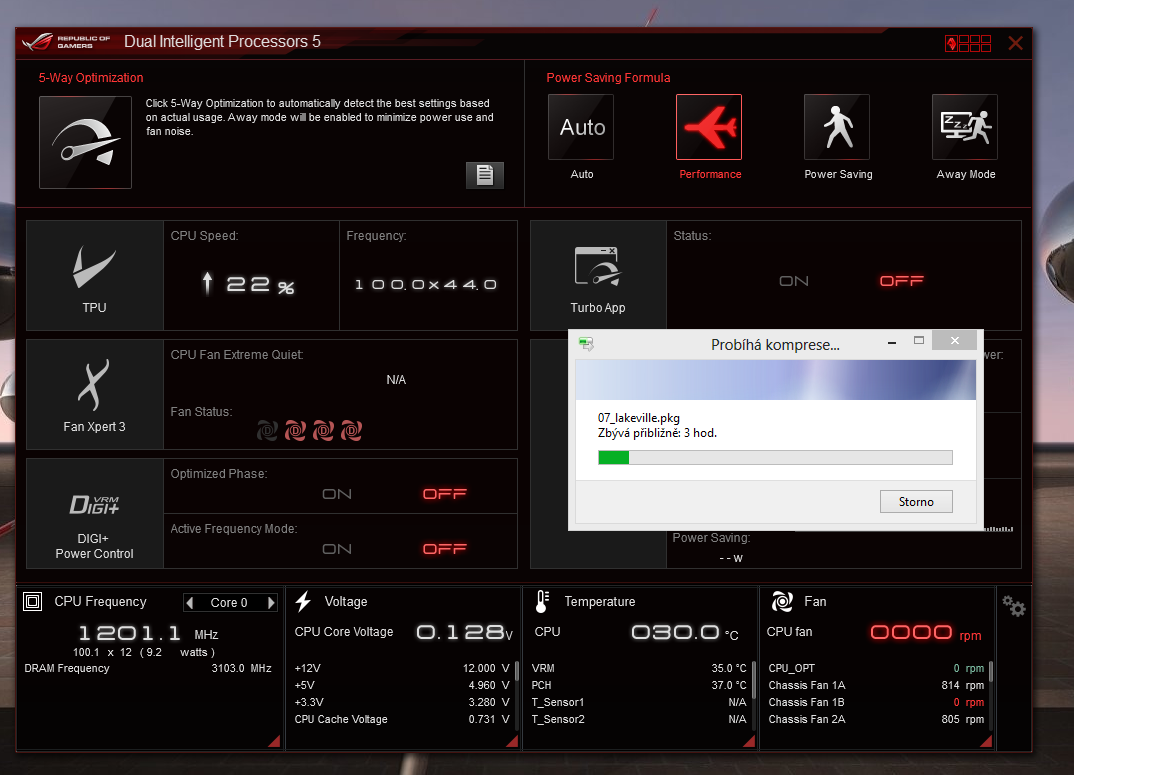
Task: Select previous CPU core with left arrow
Action: click(x=190, y=603)
